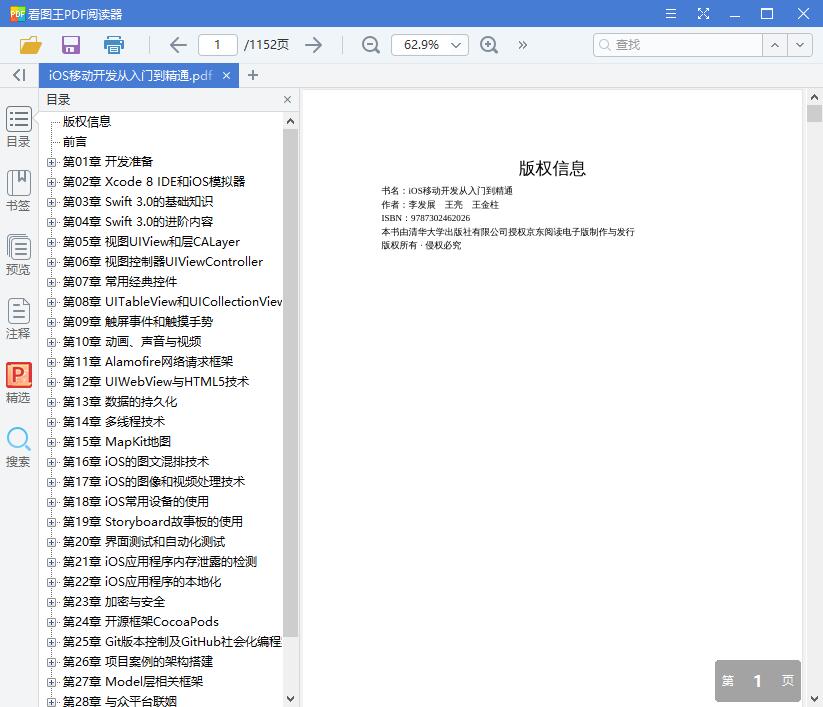
Task: Collapse the sidebar panel arrow
Action: (19, 75)
